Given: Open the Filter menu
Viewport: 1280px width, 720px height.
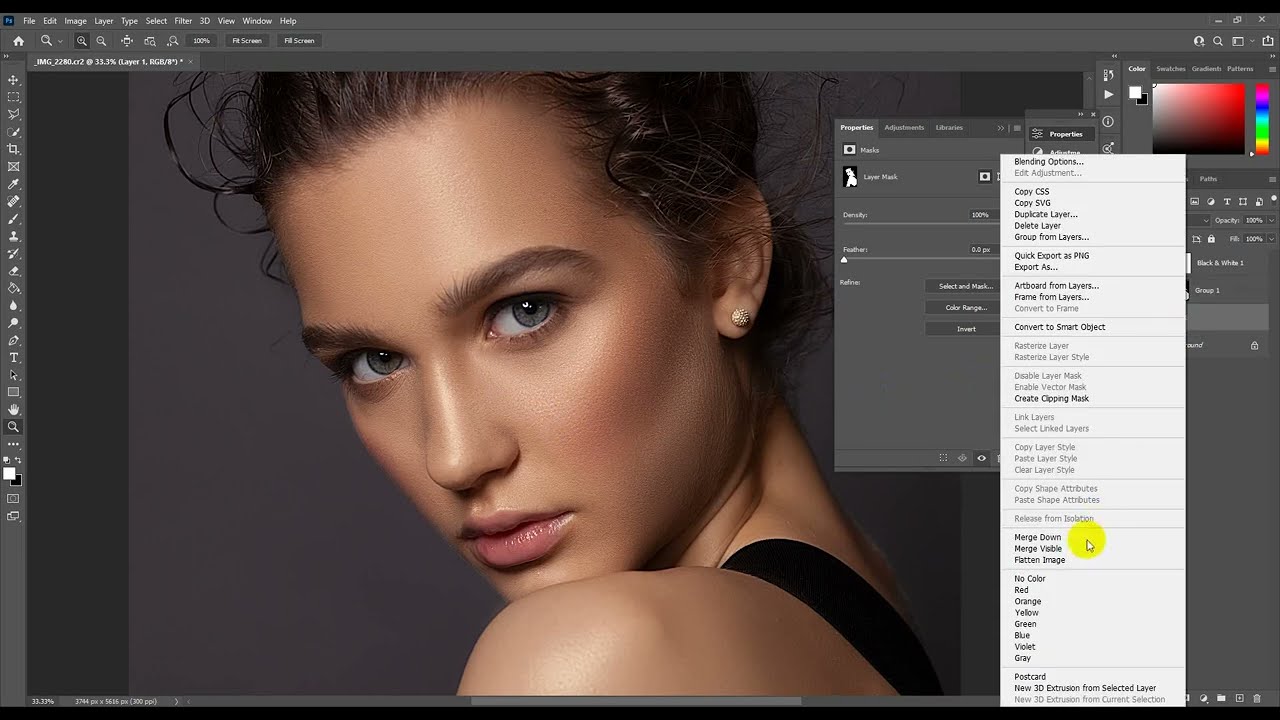Looking at the screenshot, I should pos(183,21).
